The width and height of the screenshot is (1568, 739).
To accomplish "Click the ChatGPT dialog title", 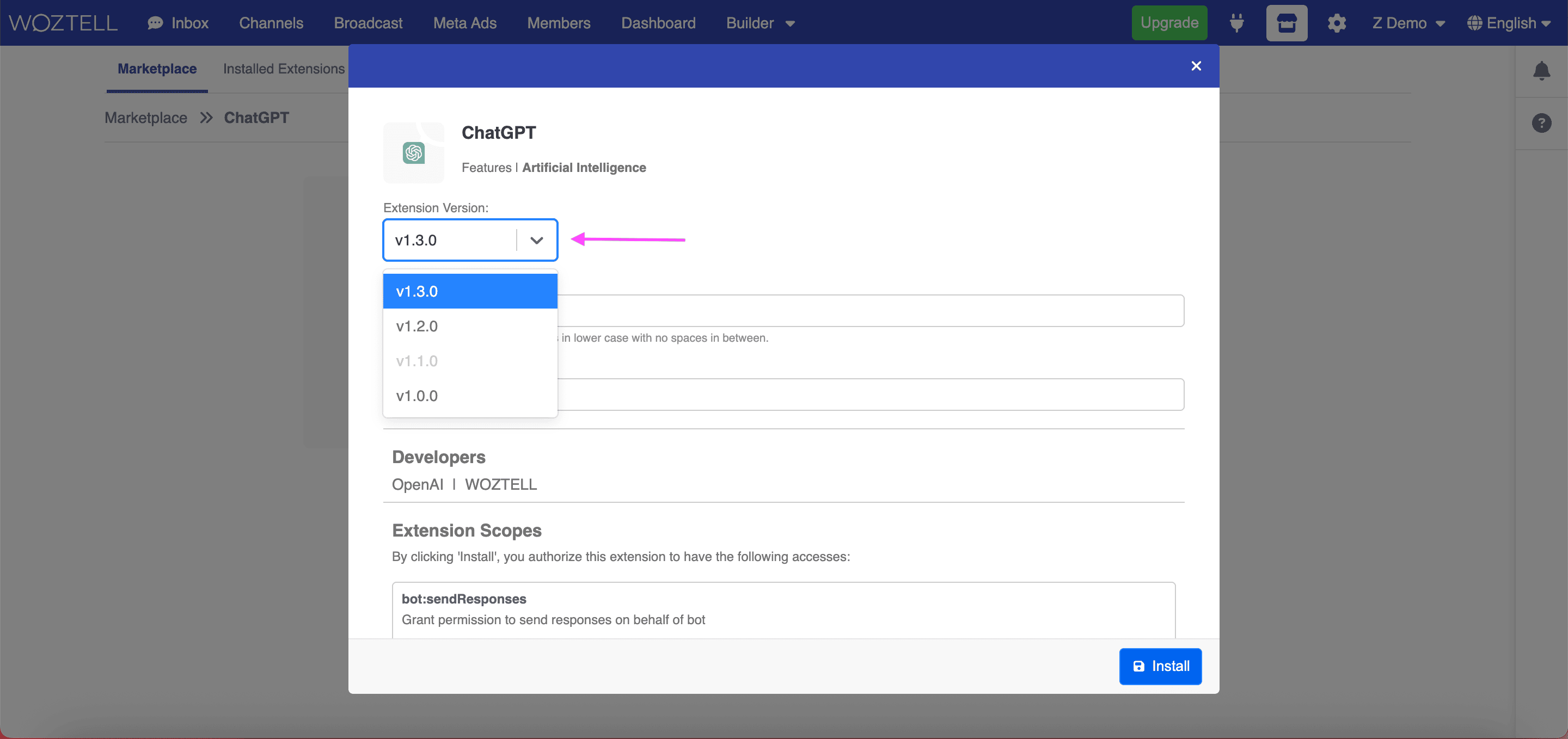I will coord(499,132).
